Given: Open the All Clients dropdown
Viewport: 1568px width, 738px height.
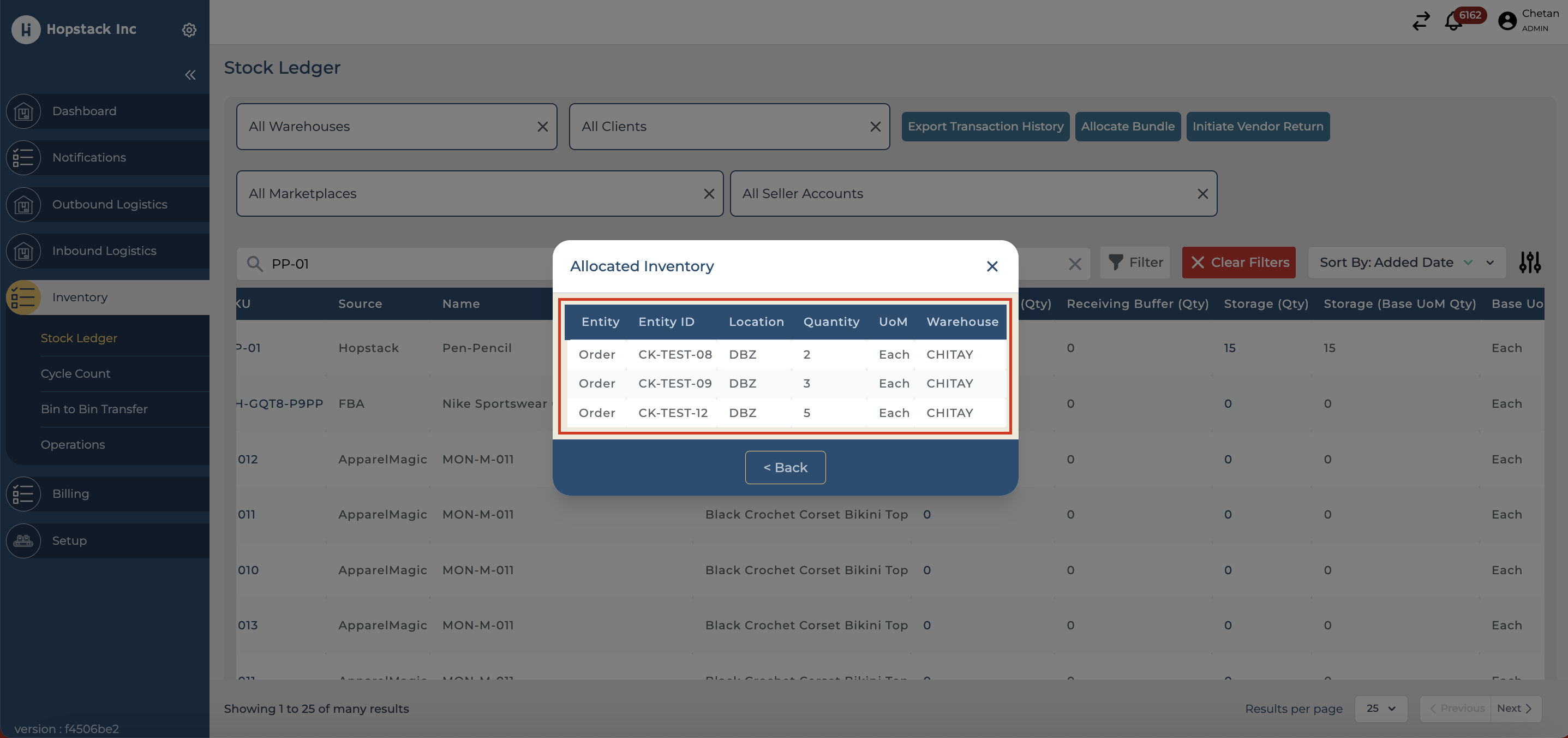Looking at the screenshot, I should tap(719, 127).
